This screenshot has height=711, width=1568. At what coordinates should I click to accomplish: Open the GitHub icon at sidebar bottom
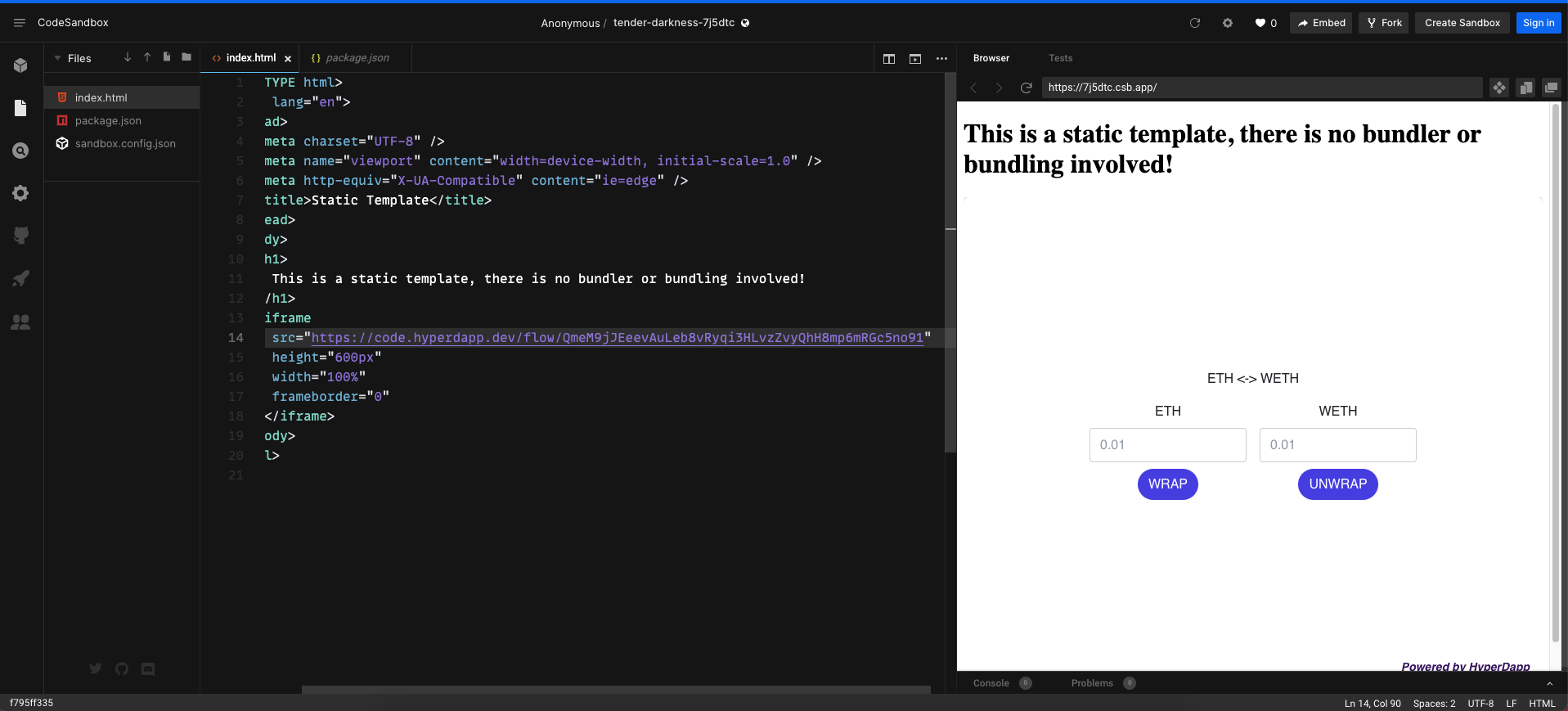pyautogui.click(x=122, y=668)
